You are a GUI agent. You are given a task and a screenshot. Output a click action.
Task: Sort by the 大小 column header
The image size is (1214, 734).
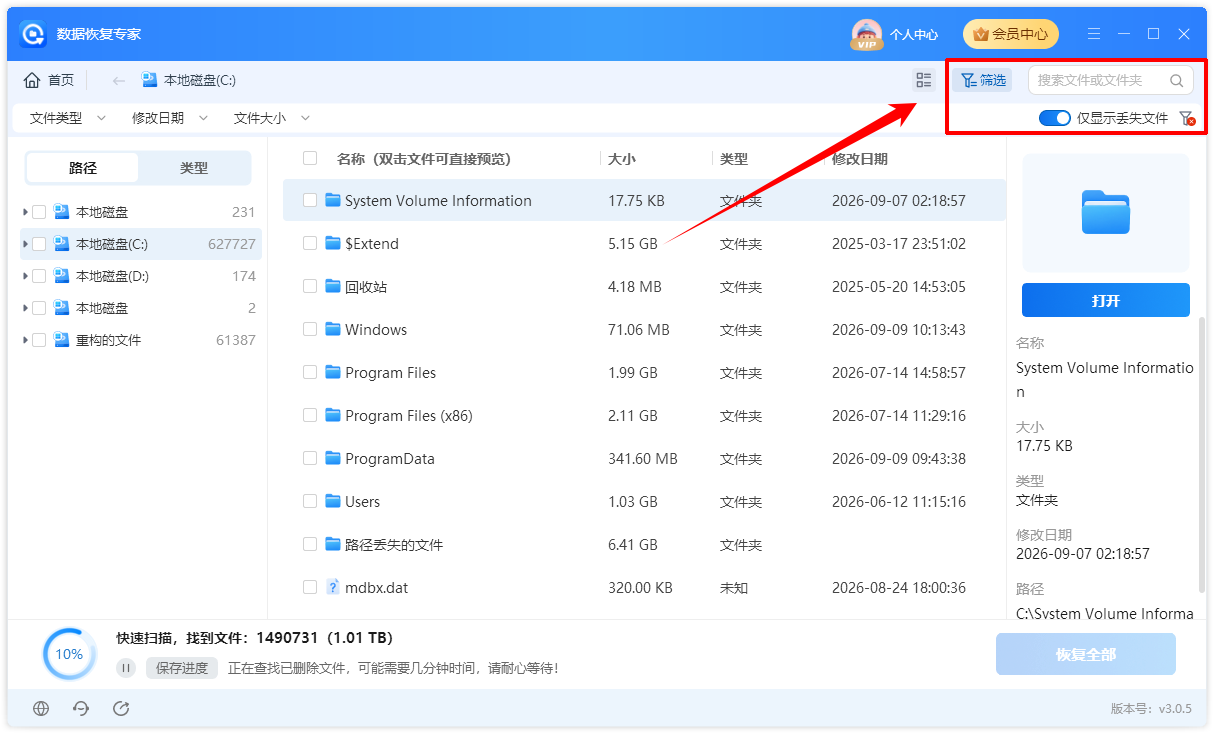click(x=622, y=159)
